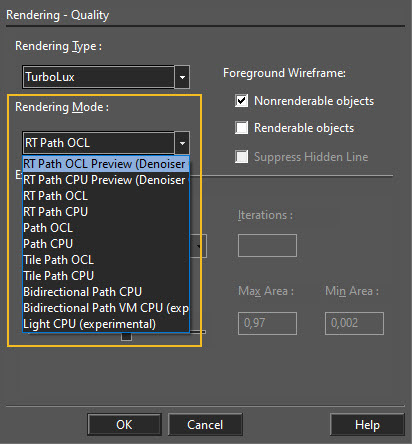Choose Bidirectional Path CPU option
This screenshot has width=412, height=444.
pos(106,292)
